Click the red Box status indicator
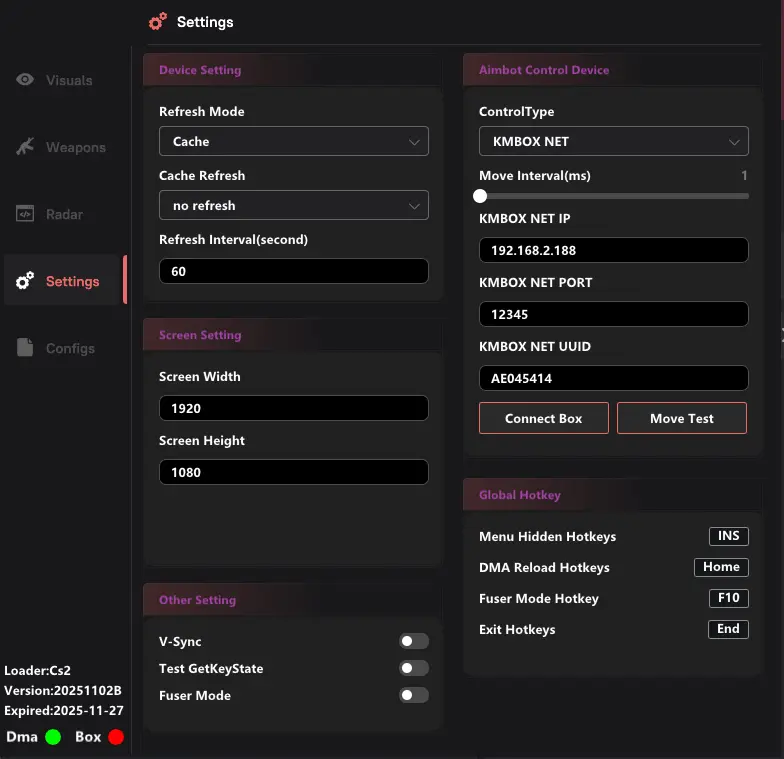This screenshot has width=784, height=759. [x=116, y=737]
